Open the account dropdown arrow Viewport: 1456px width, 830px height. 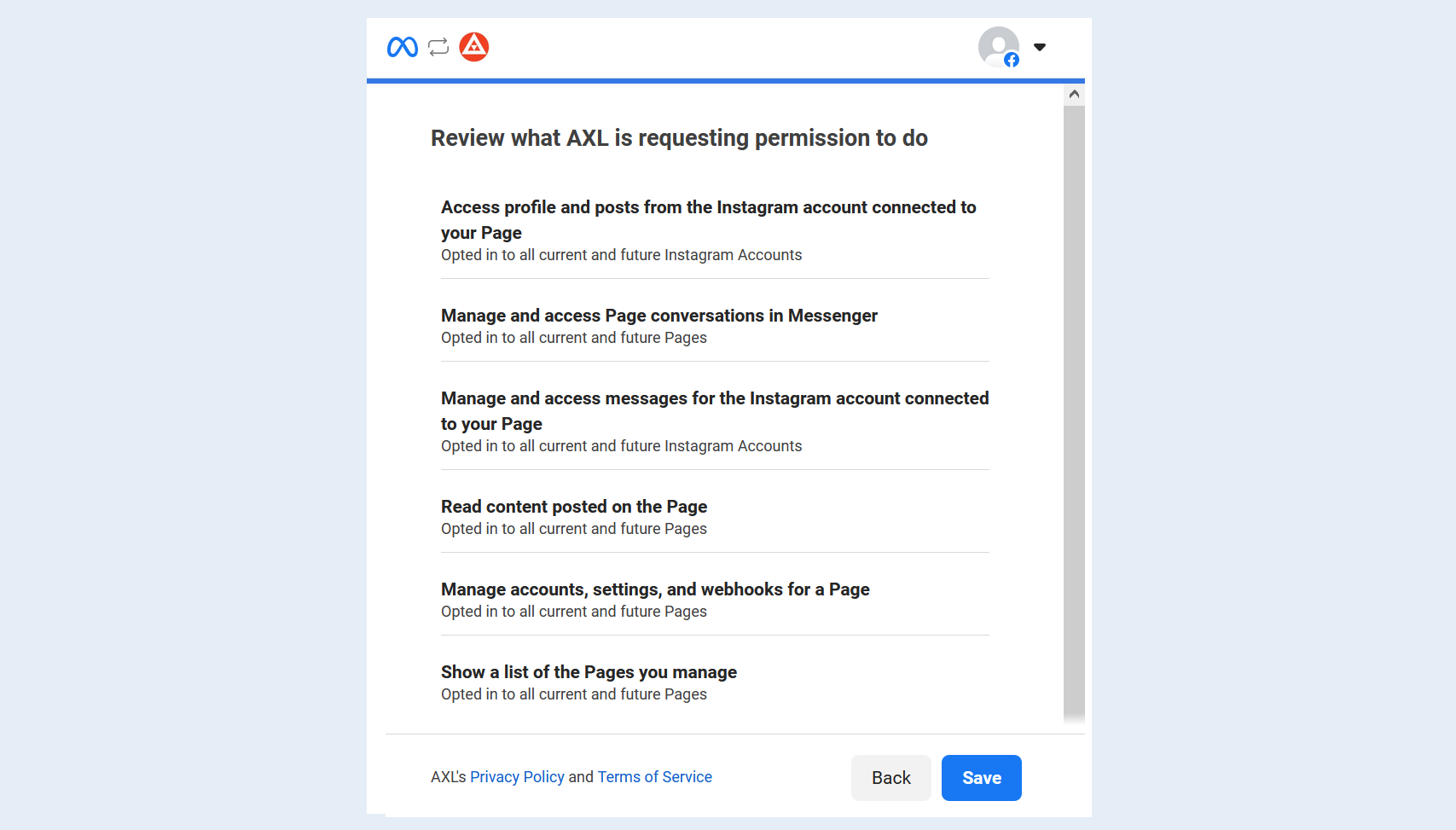(x=1040, y=47)
